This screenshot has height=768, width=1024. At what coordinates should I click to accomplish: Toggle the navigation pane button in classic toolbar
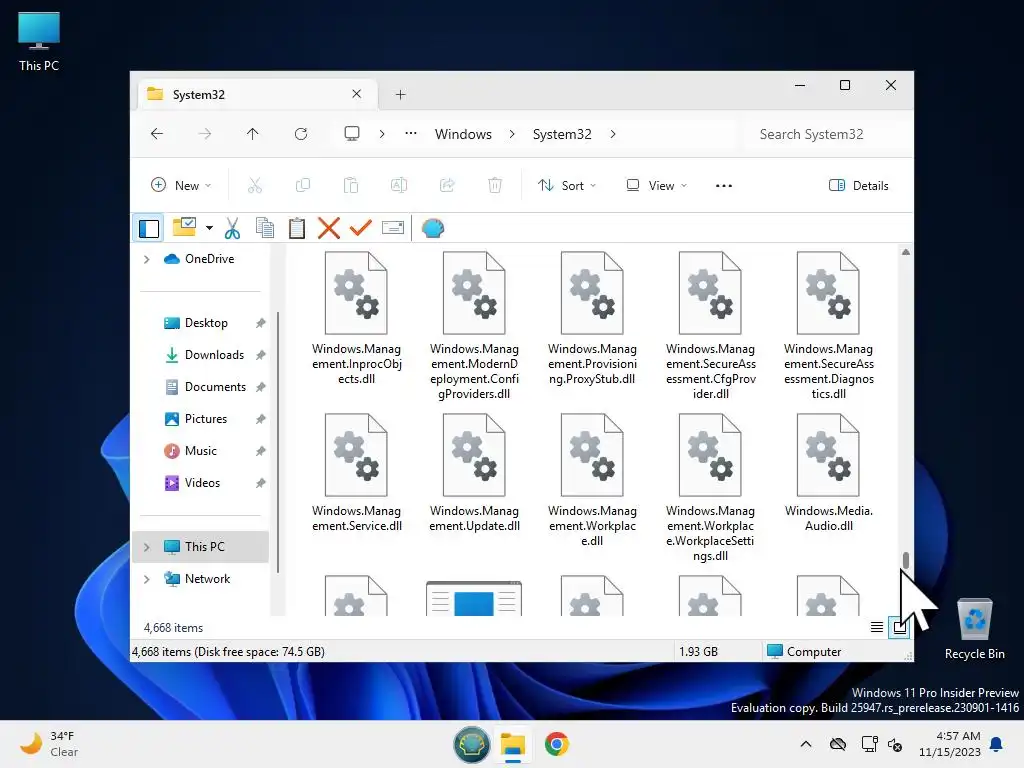pos(149,229)
